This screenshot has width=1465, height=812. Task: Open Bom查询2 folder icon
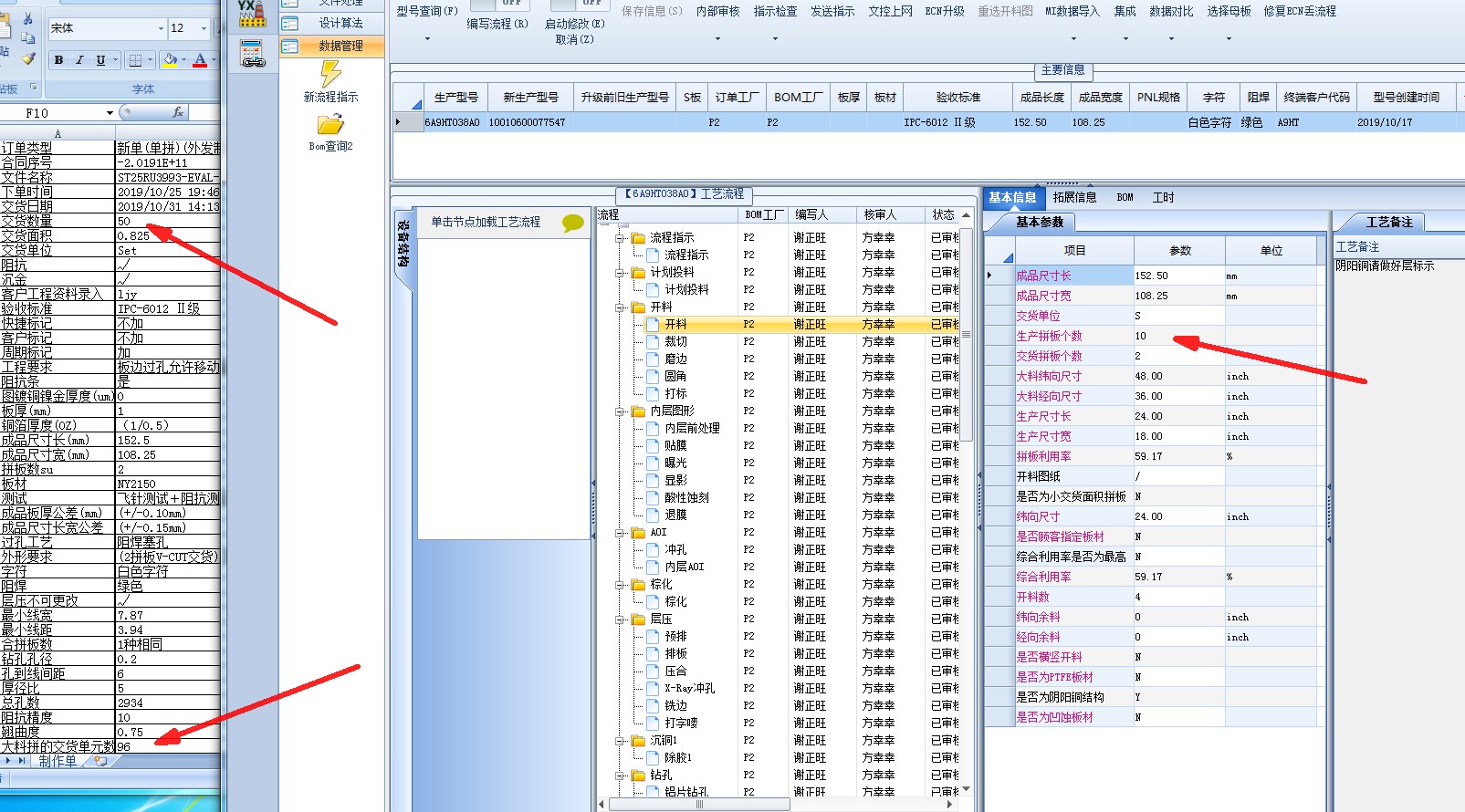pos(330,124)
